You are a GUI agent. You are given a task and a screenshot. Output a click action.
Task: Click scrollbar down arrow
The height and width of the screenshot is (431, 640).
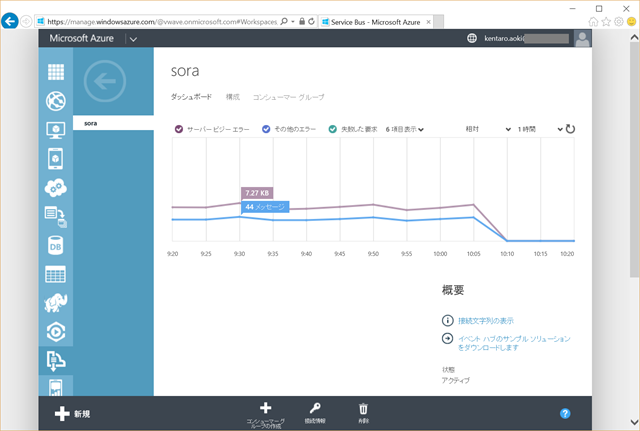(x=634, y=422)
